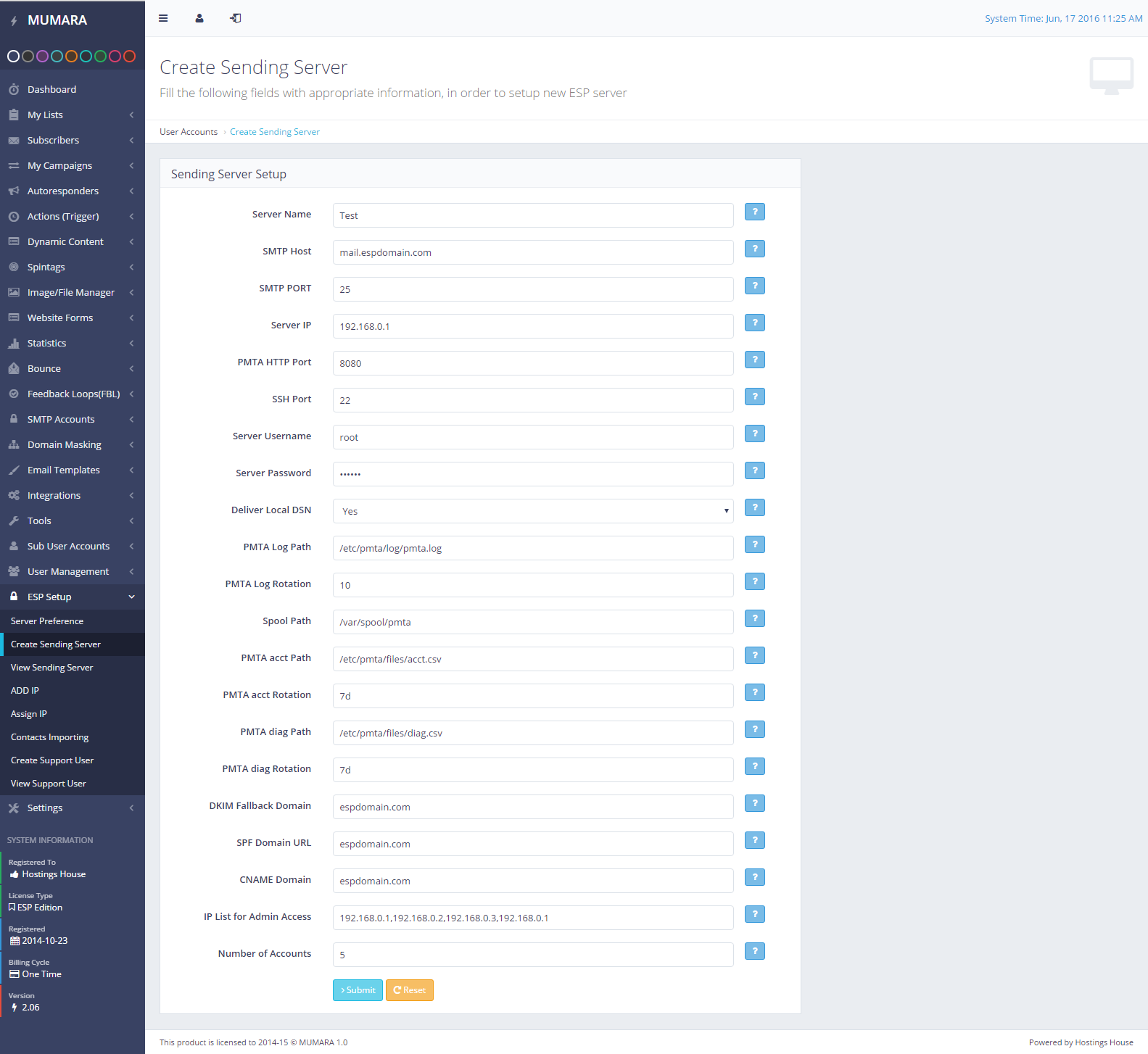Open help for Number of Accounts

coord(754,951)
